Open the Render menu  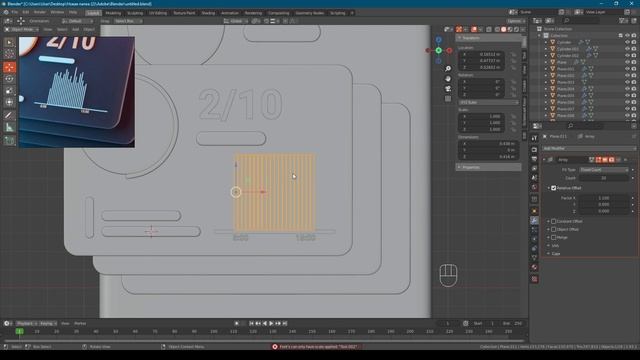coord(40,13)
